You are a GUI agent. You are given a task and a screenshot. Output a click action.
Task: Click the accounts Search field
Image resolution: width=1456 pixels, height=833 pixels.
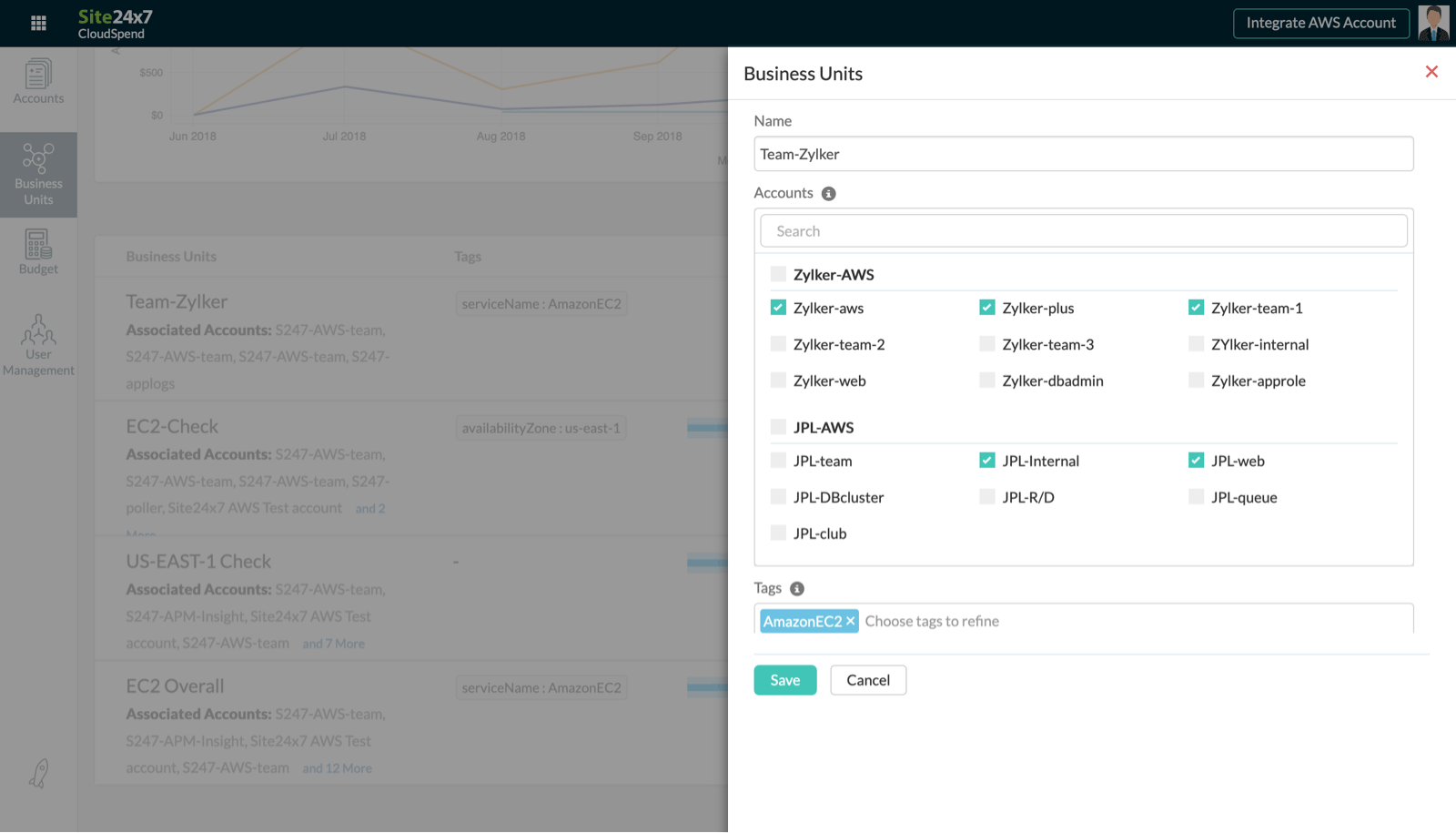point(1084,231)
